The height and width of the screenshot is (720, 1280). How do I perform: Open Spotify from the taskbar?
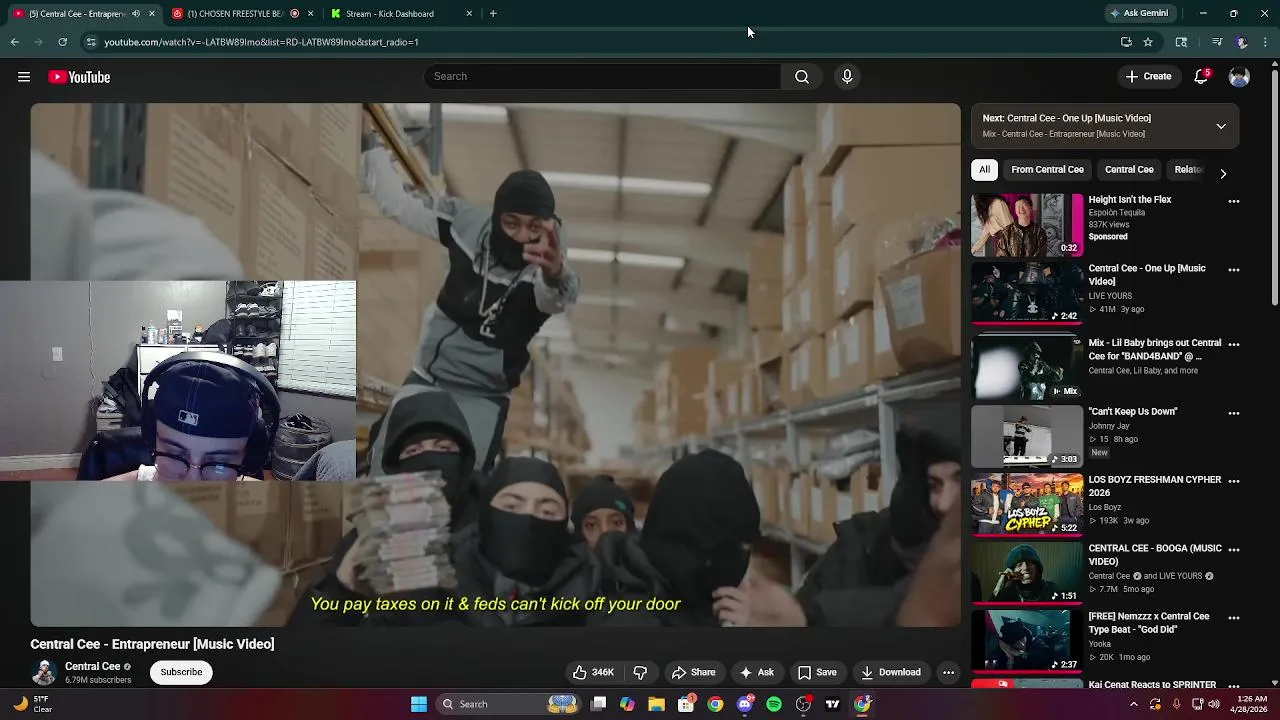click(x=774, y=704)
